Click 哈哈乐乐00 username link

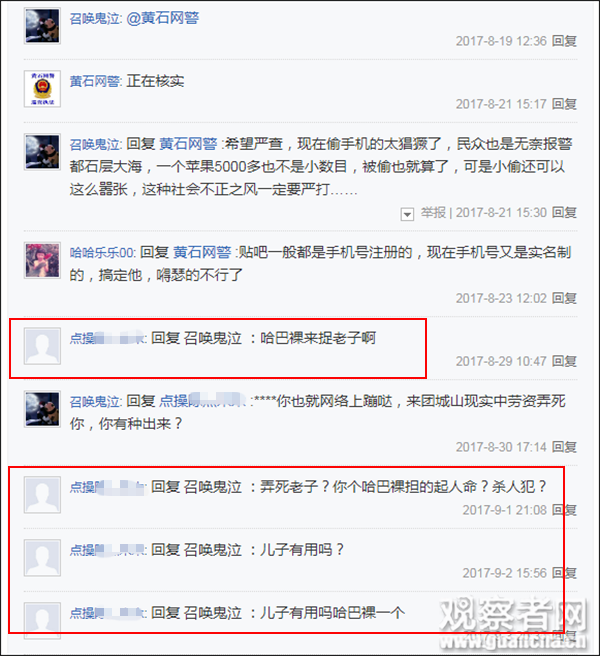[102, 253]
